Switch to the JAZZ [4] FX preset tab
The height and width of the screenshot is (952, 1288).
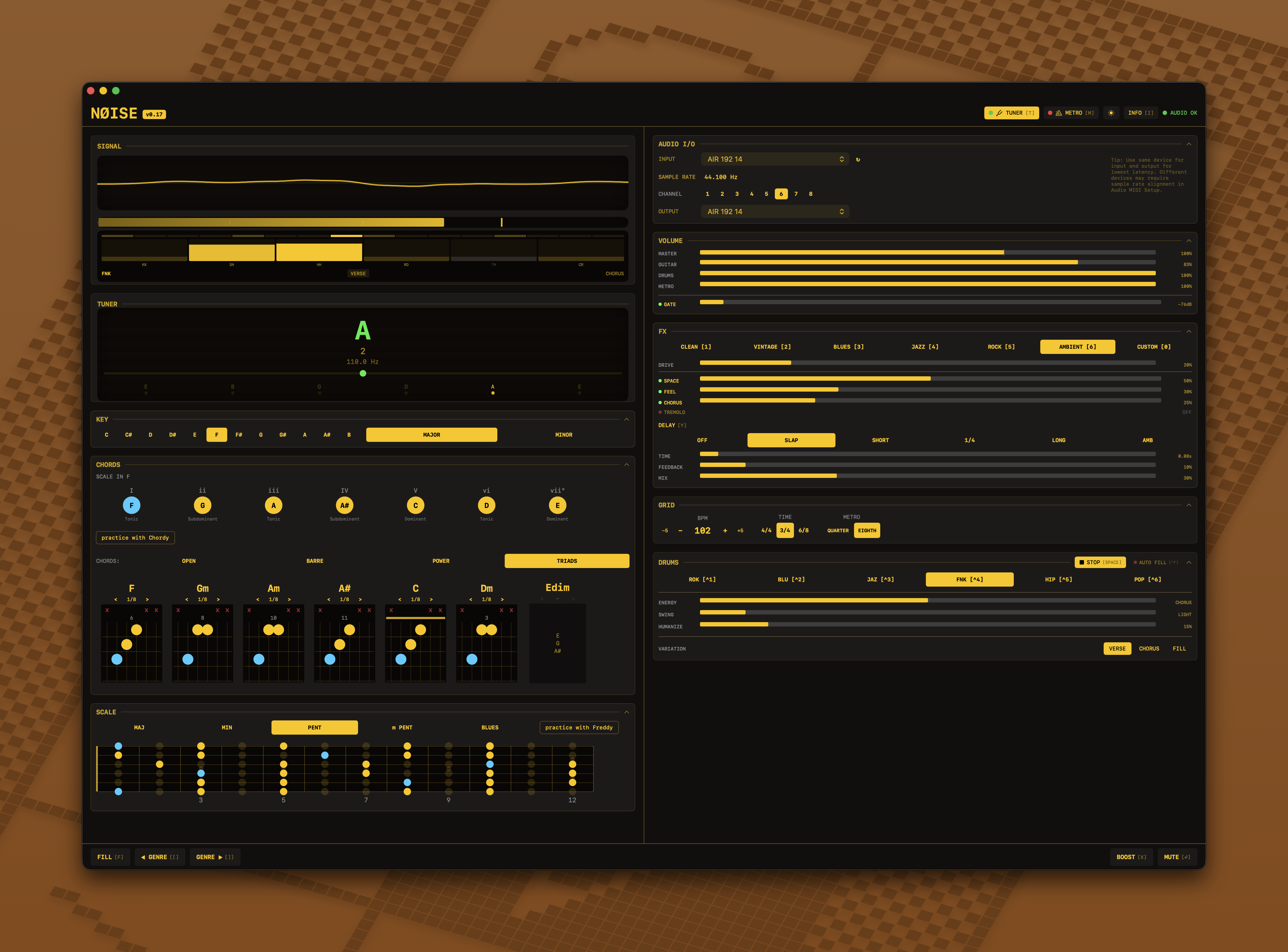click(924, 346)
